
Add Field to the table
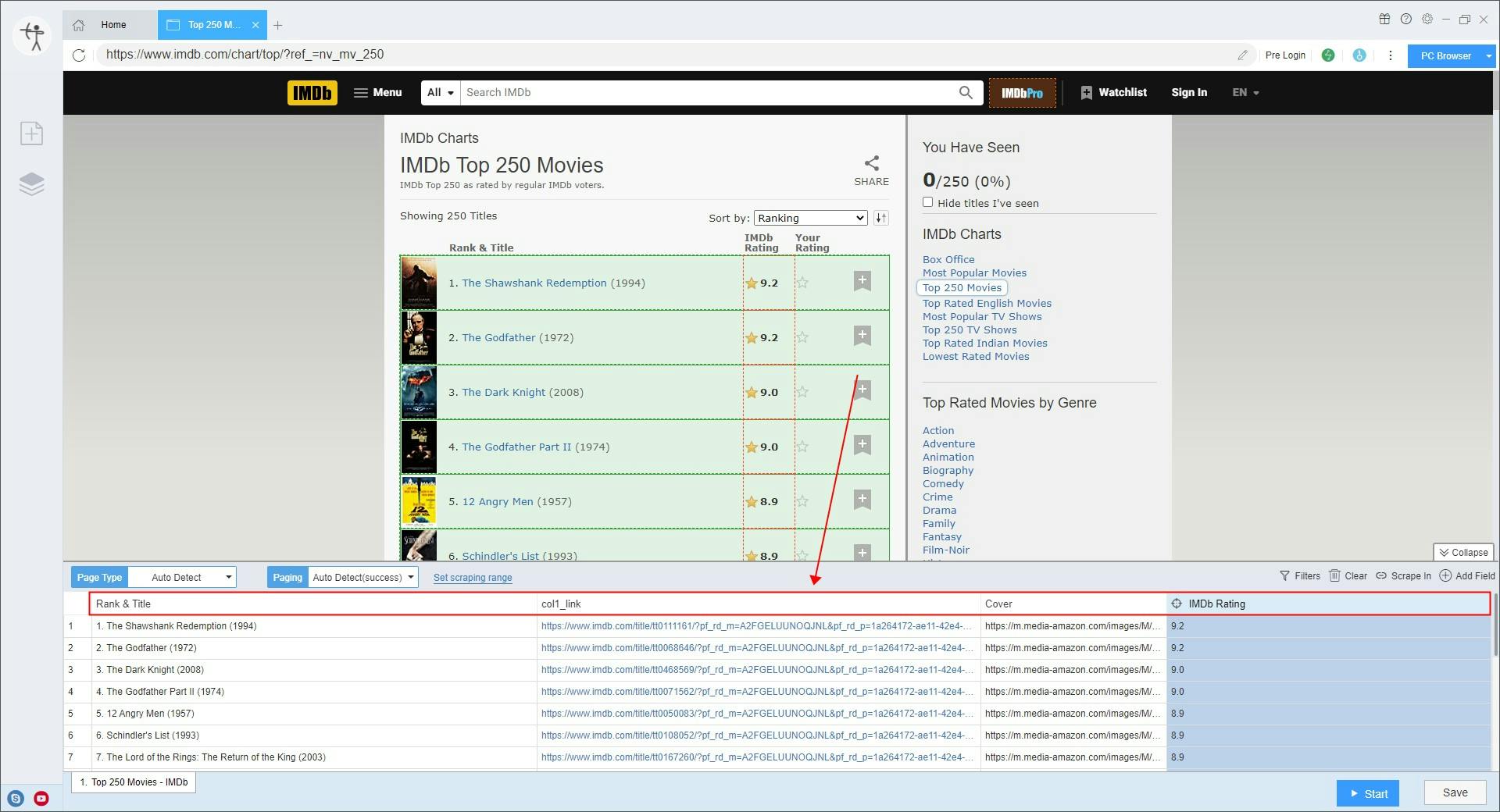1467,576
